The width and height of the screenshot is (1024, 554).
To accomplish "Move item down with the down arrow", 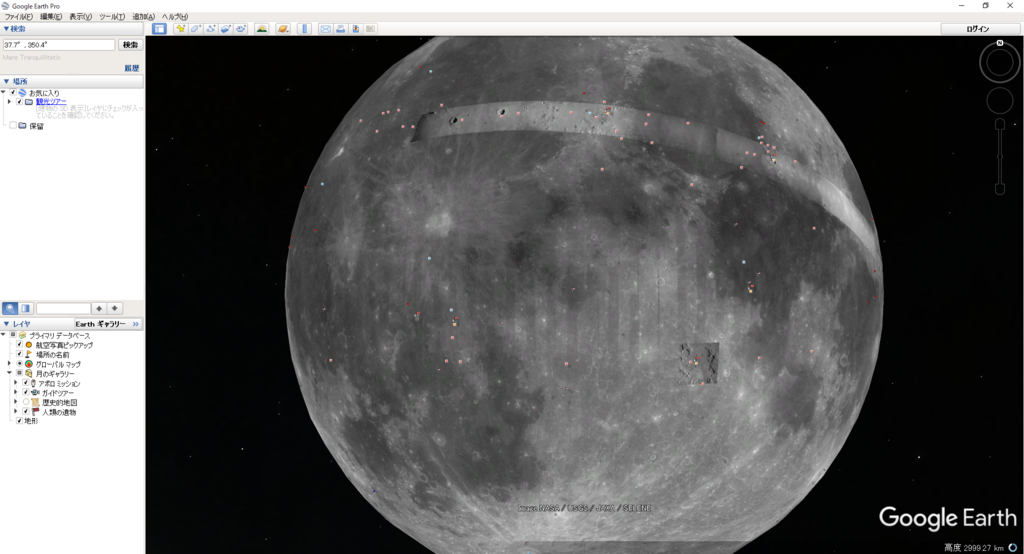I will pos(114,308).
